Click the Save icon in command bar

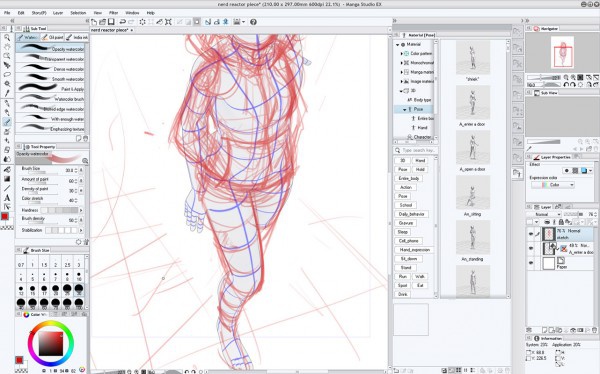click(111, 22)
